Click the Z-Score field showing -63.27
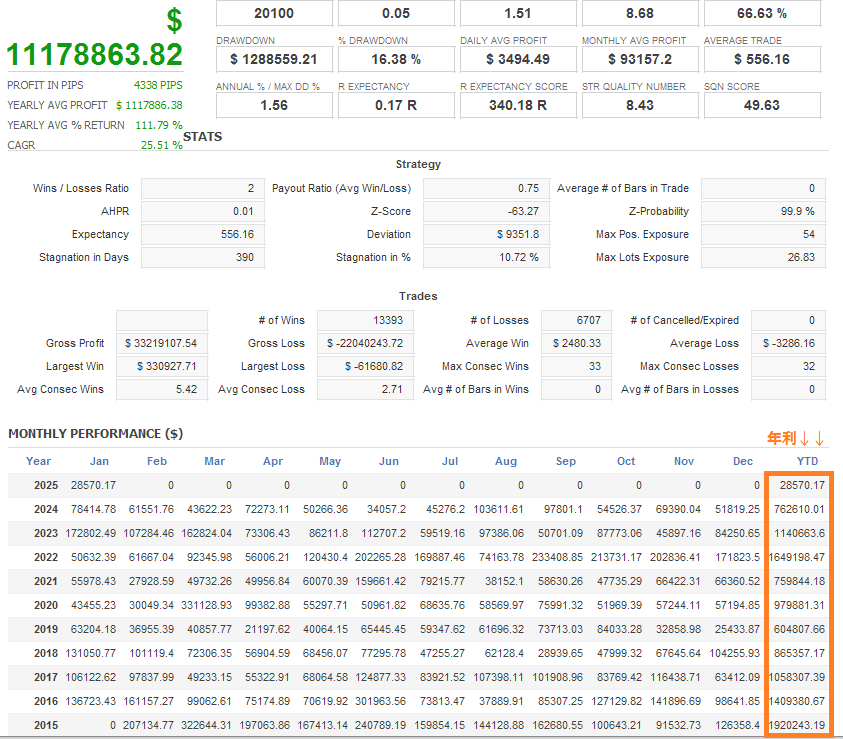This screenshot has height=739, width=843. [487, 211]
